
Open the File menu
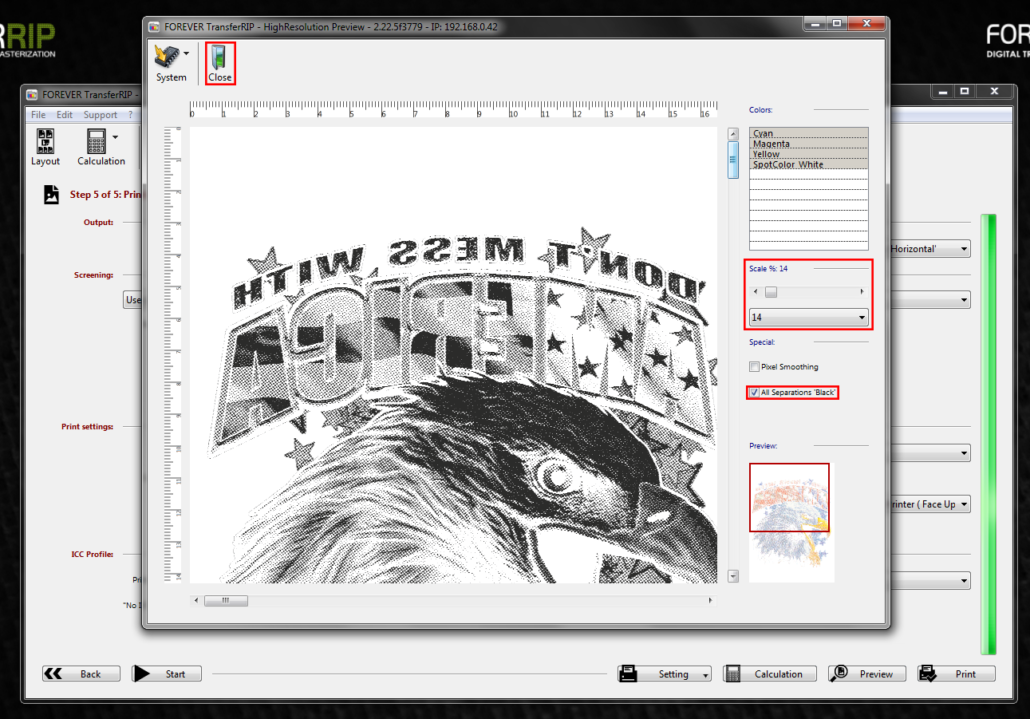pos(38,115)
